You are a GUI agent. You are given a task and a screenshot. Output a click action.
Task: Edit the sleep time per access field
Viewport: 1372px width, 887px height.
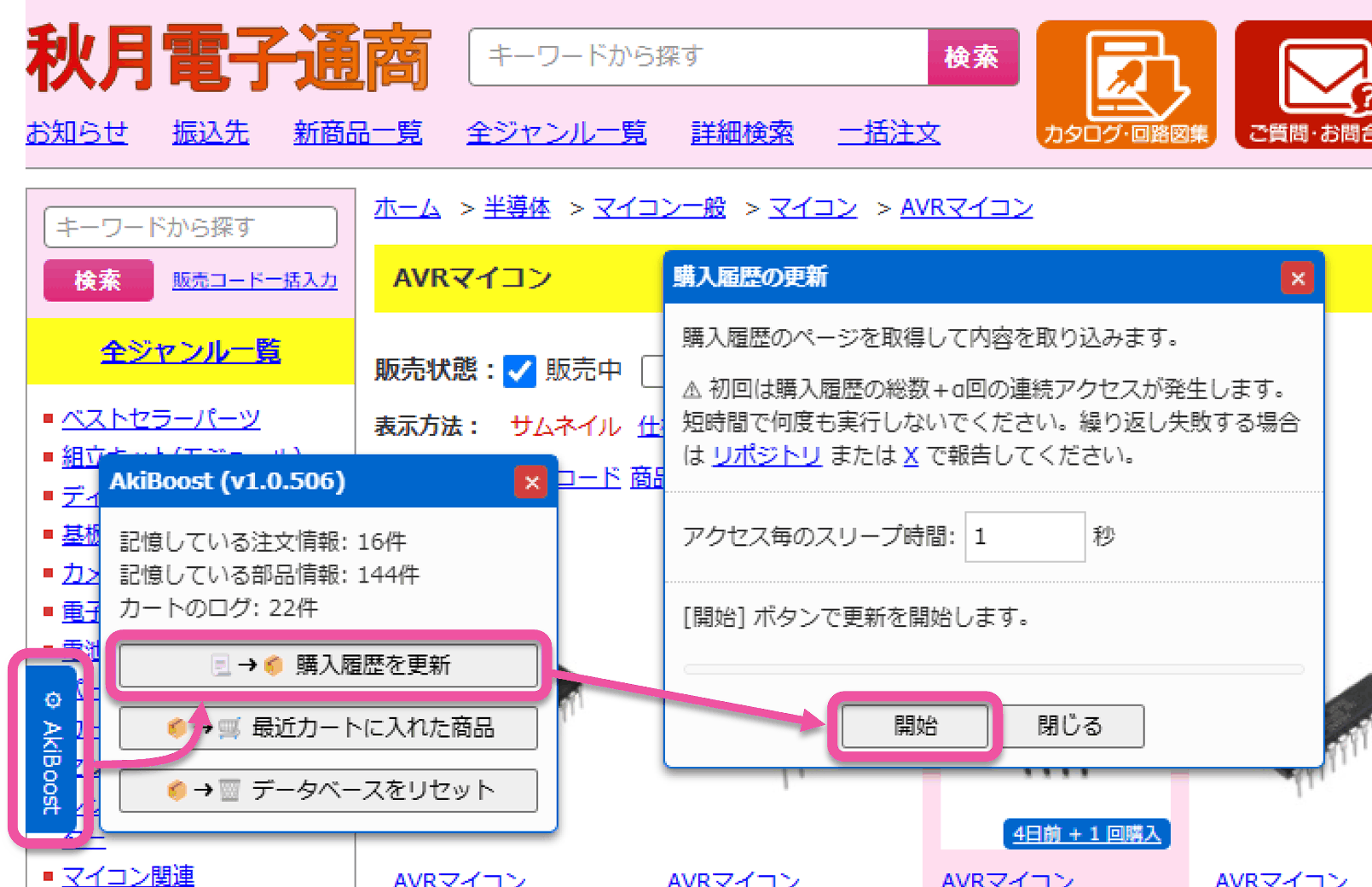[1025, 536]
